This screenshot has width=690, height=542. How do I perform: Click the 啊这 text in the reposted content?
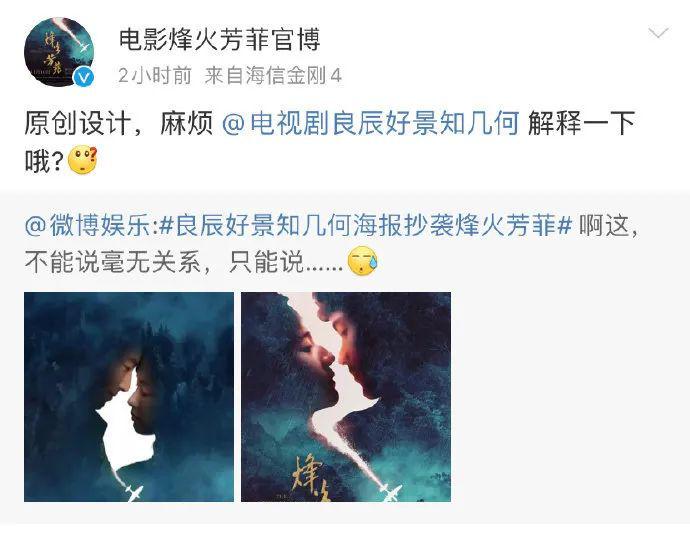[604, 225]
